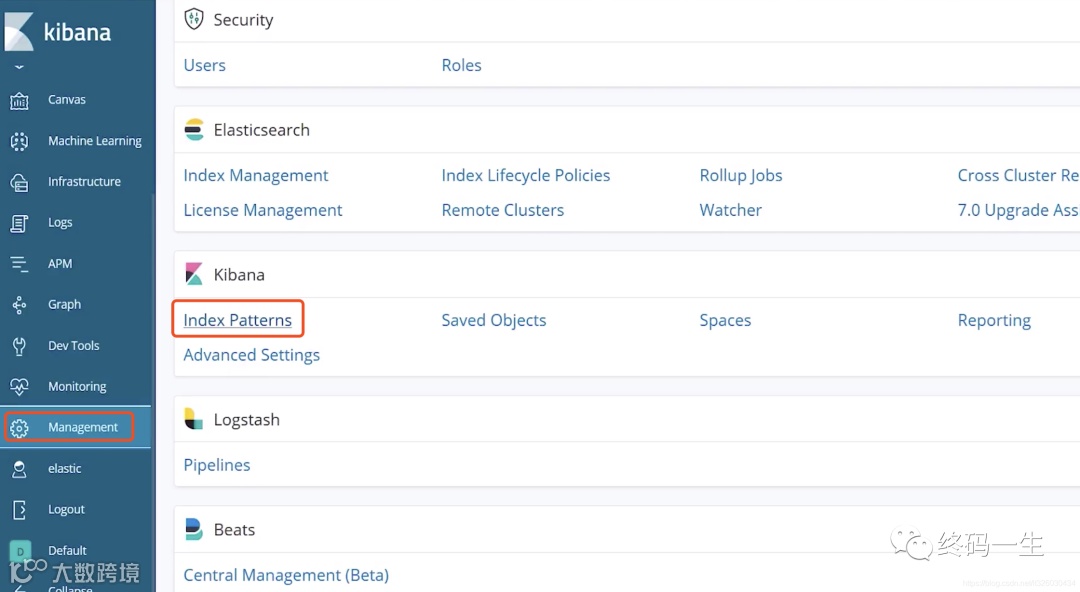Click the elastic user icon
1080x592 pixels.
pyautogui.click(x=19, y=469)
